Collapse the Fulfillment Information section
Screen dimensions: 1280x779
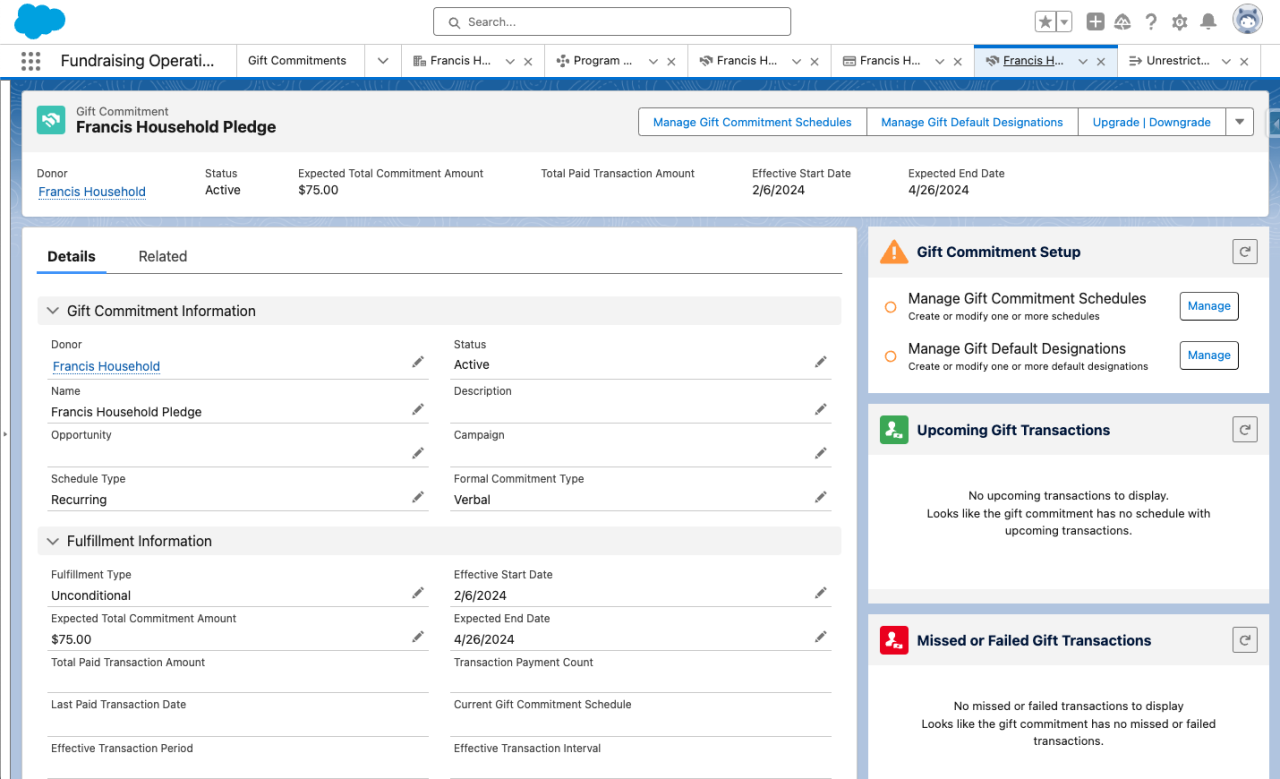53,541
